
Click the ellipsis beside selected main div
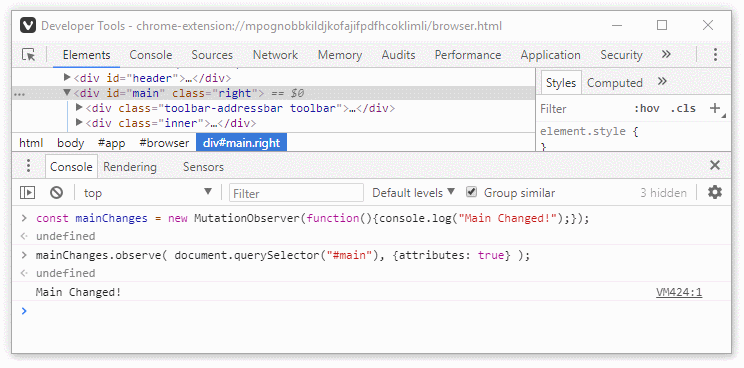point(19,95)
